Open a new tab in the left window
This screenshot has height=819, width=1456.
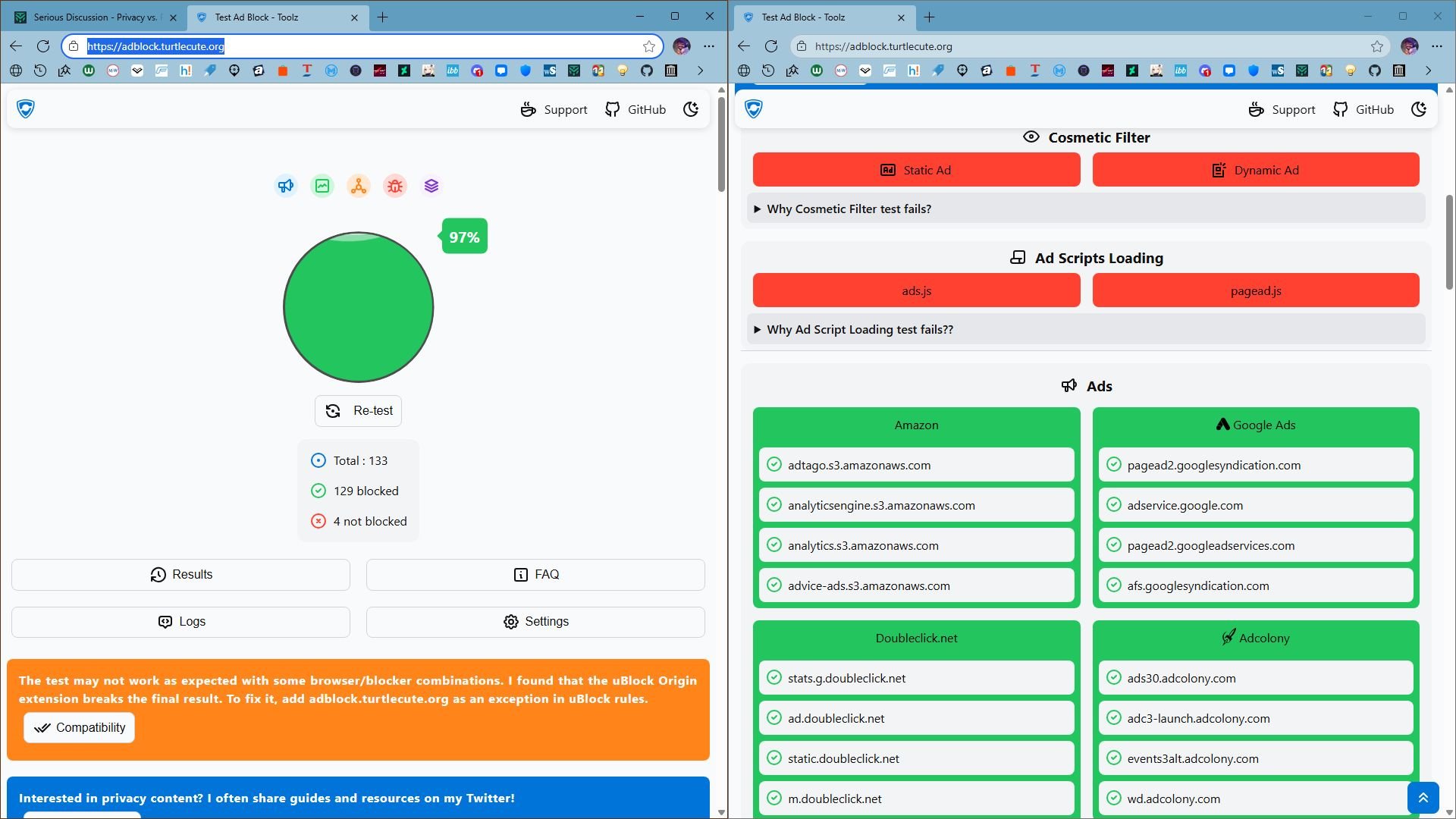pyautogui.click(x=383, y=17)
